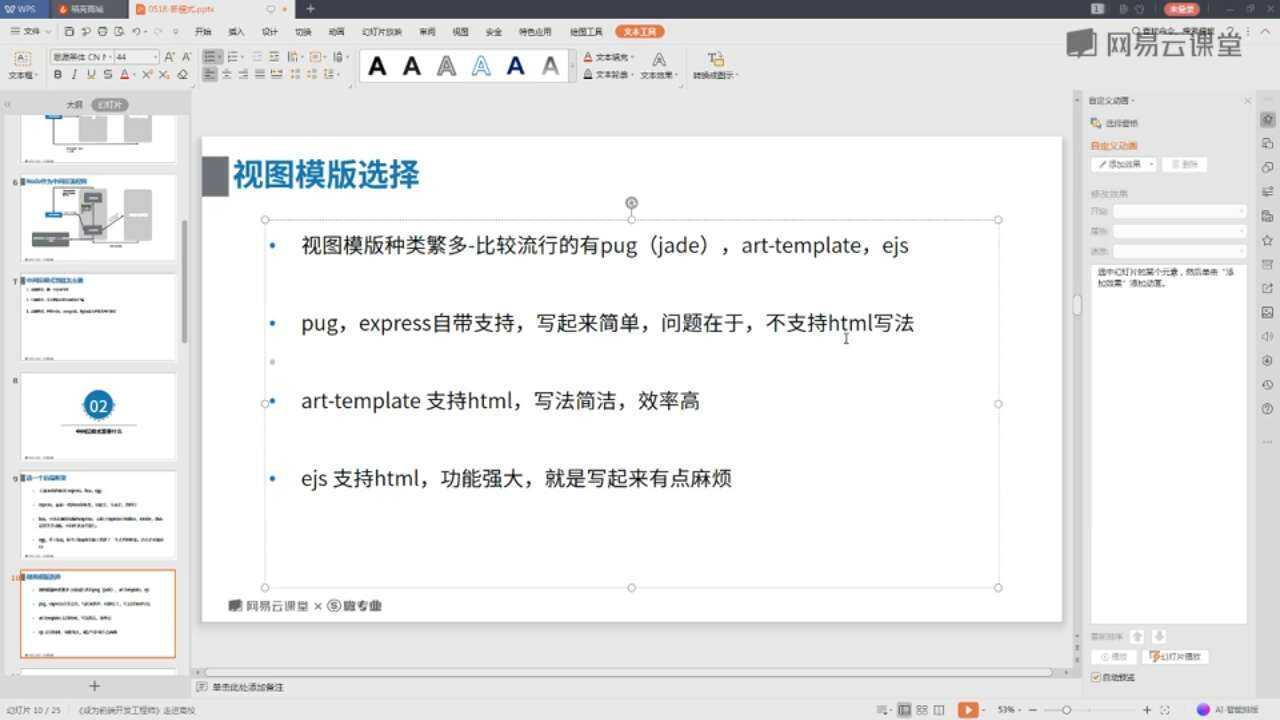This screenshot has width=1280, height=720.
Task: Apply underline to the text
Action: click(91, 75)
